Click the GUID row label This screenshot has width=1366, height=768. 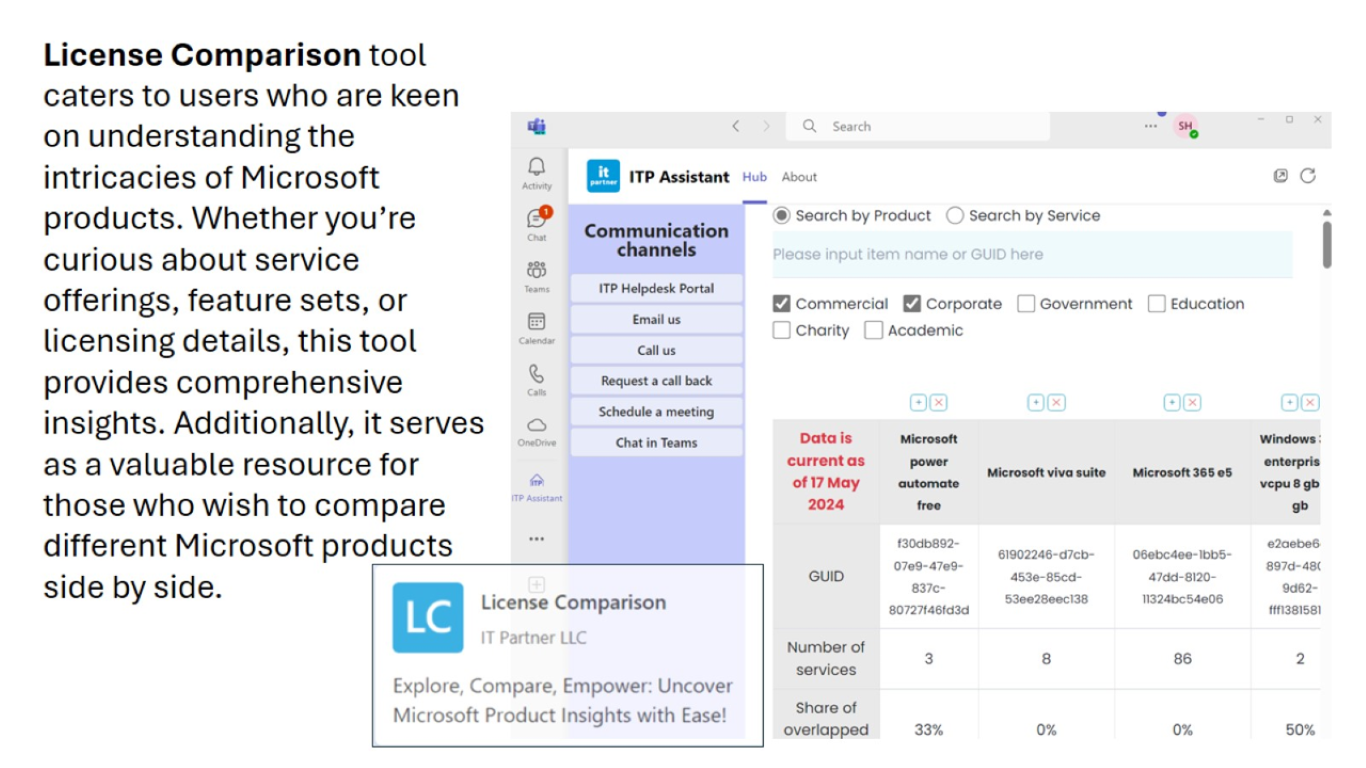click(826, 576)
